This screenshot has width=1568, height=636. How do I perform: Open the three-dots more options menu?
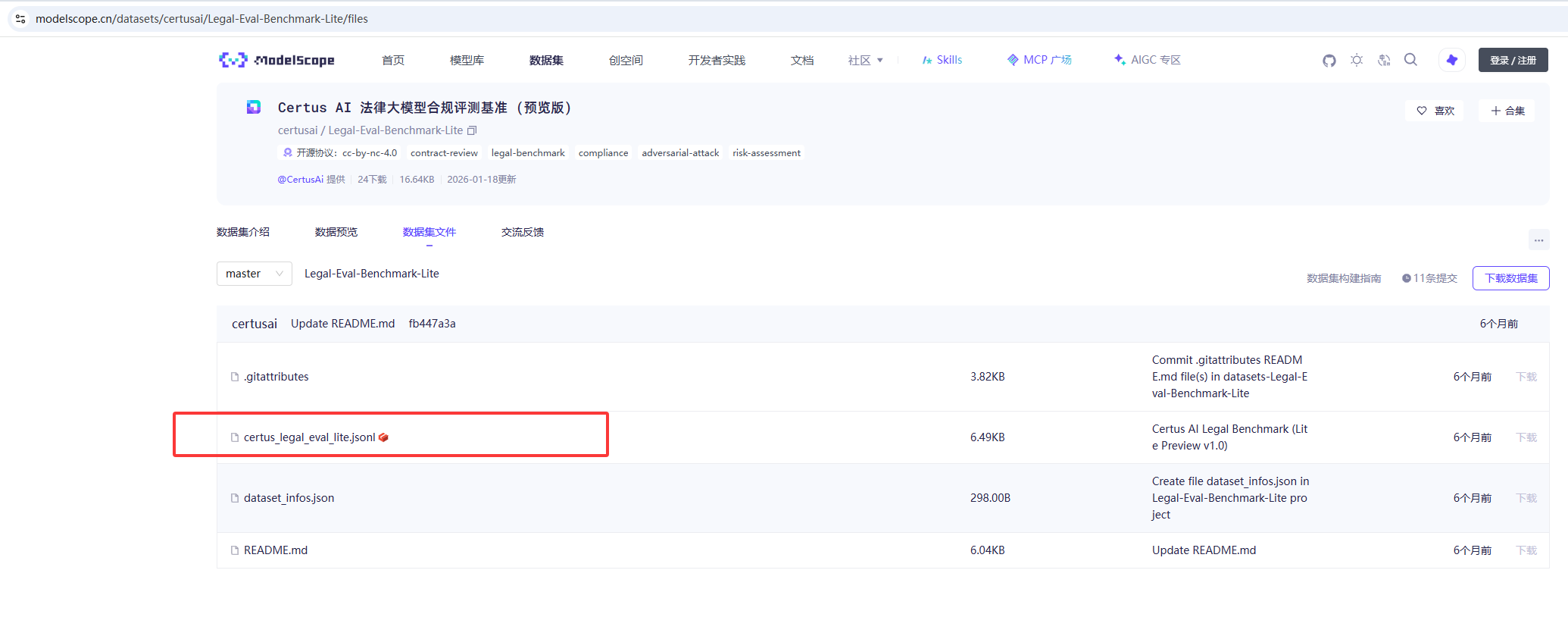pos(1538,240)
